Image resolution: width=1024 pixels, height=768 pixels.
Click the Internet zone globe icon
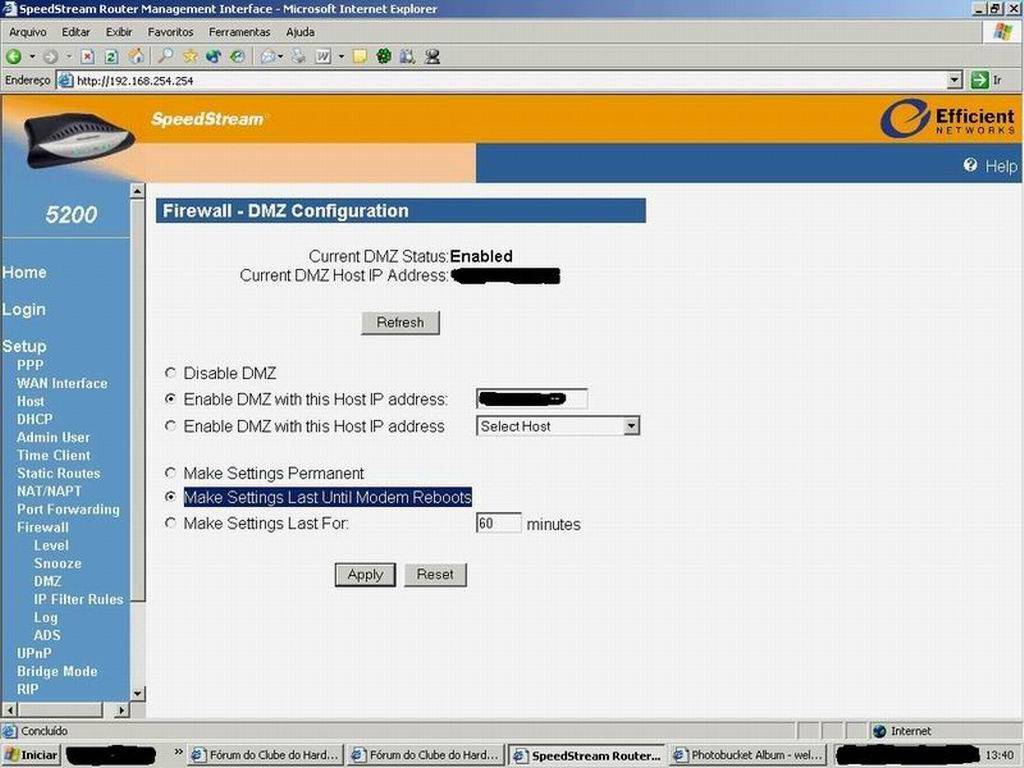tap(879, 731)
